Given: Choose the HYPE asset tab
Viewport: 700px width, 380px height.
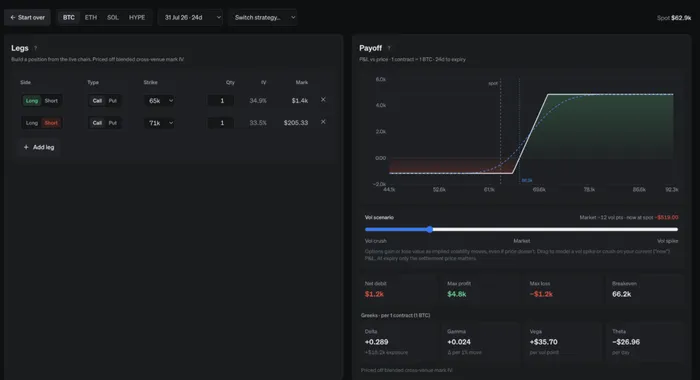Looking at the screenshot, I should tap(137, 17).
